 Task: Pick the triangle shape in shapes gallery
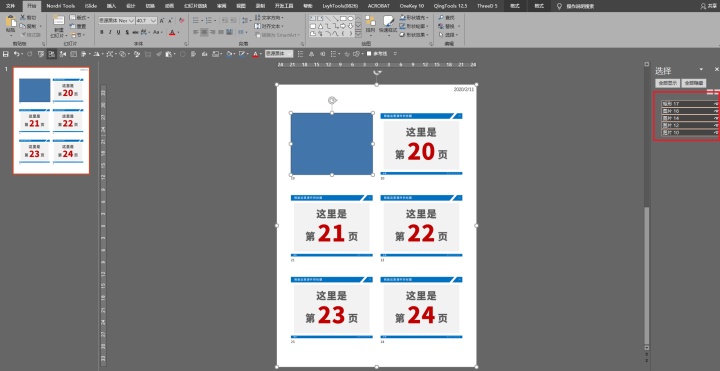tap(321, 26)
